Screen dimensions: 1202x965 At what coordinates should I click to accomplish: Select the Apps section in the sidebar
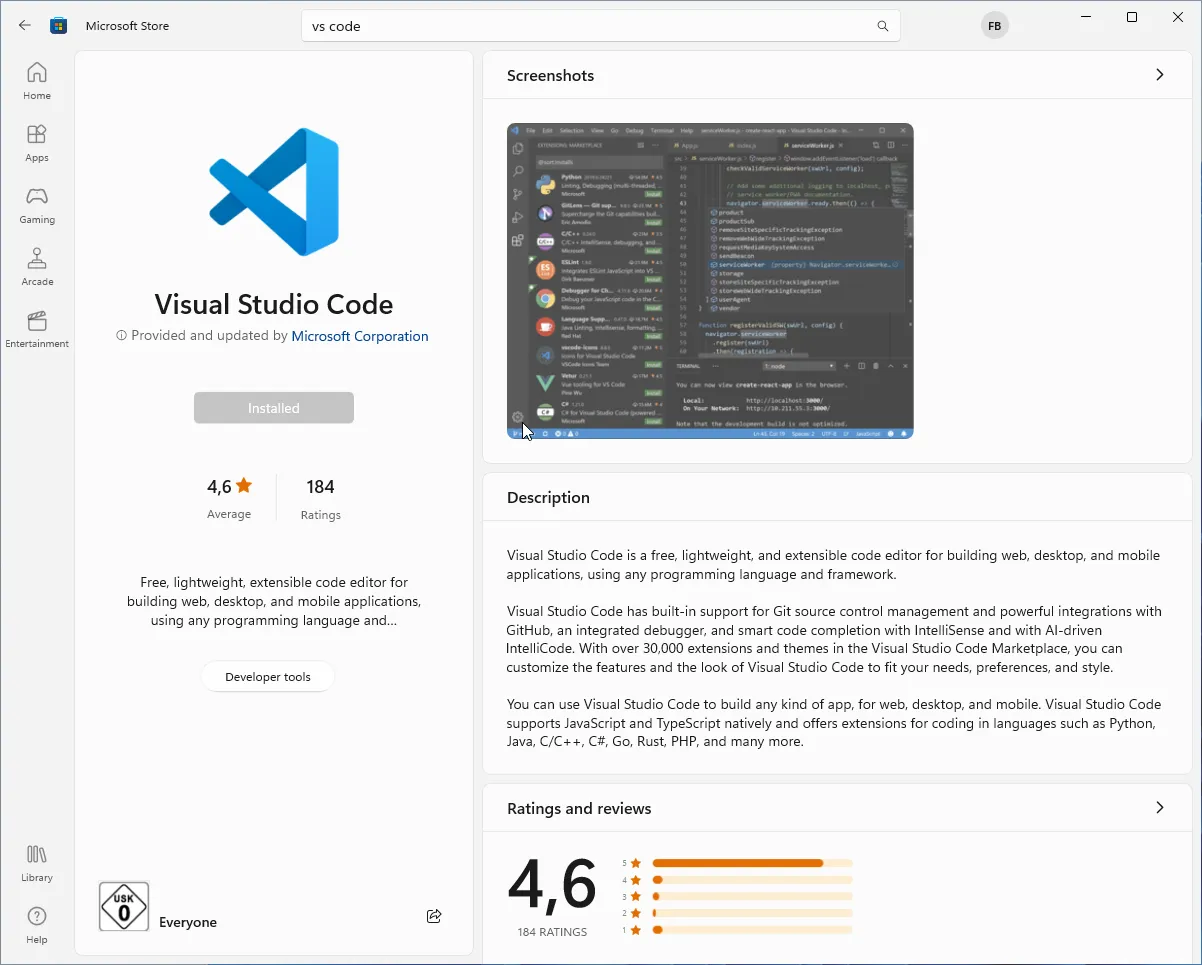[x=37, y=142]
